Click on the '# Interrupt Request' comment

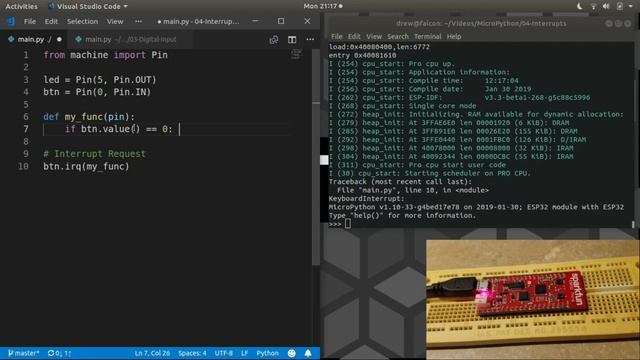94,154
